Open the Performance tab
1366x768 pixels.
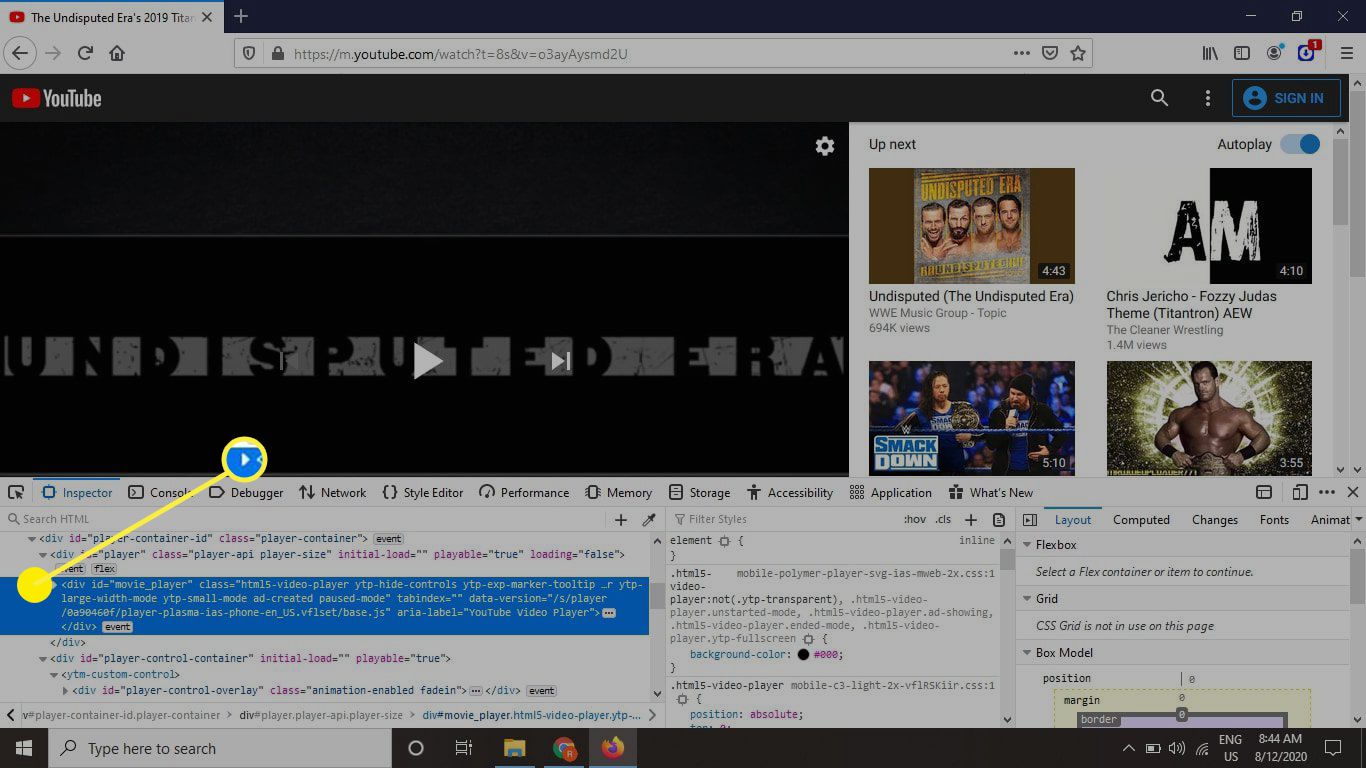[524, 492]
